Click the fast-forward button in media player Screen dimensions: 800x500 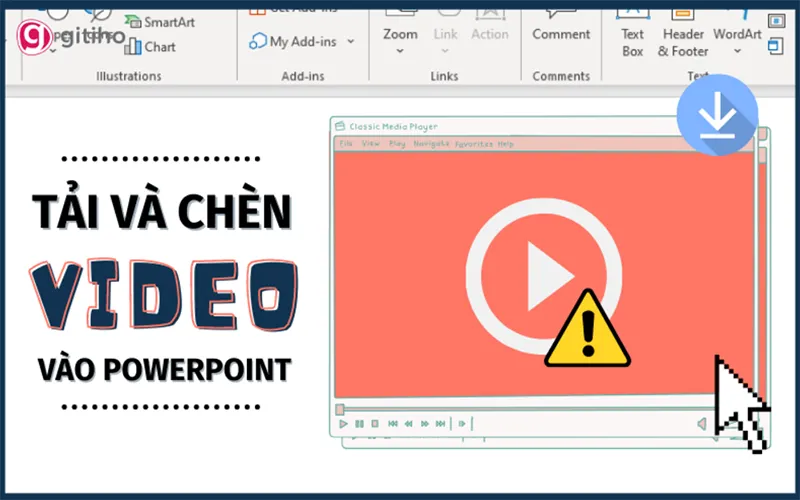click(425, 424)
